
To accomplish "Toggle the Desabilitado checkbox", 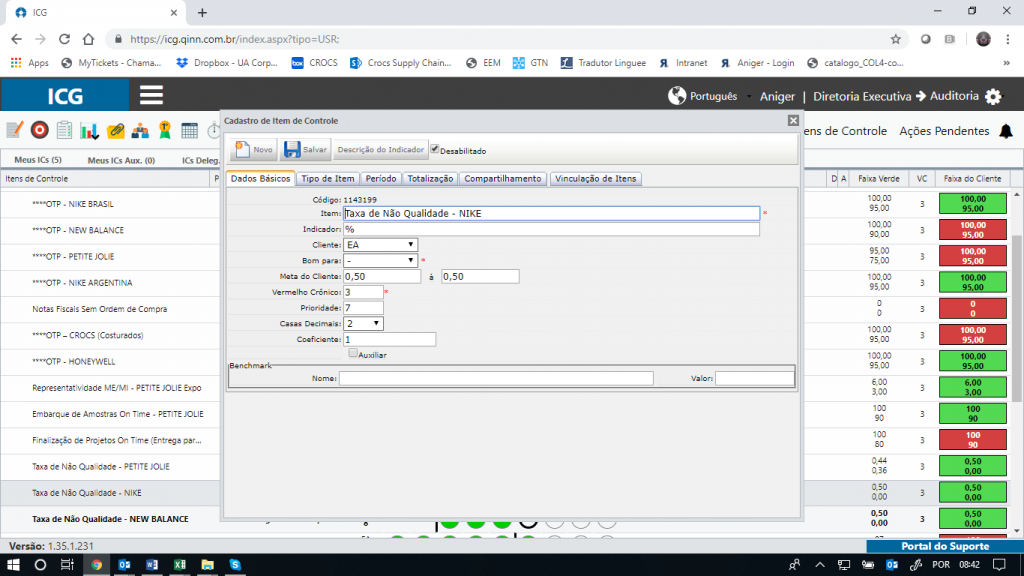I will pos(434,149).
